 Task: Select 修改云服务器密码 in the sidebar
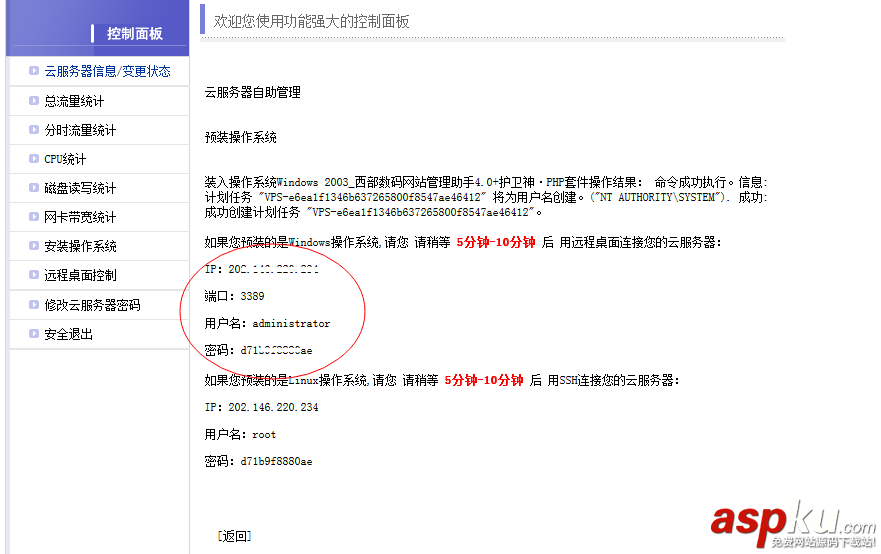[x=92, y=305]
